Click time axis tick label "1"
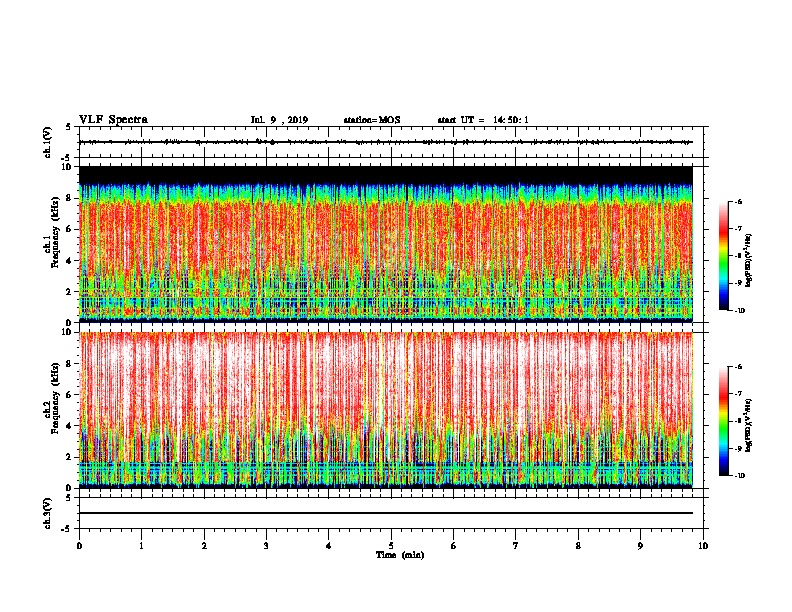 click(142, 546)
